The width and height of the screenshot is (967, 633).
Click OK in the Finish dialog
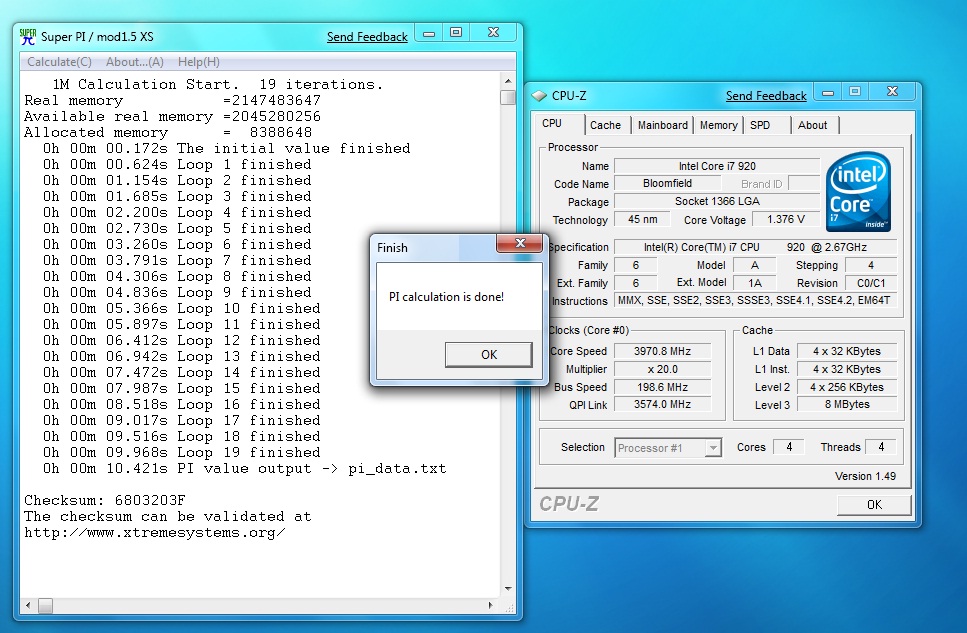click(488, 355)
